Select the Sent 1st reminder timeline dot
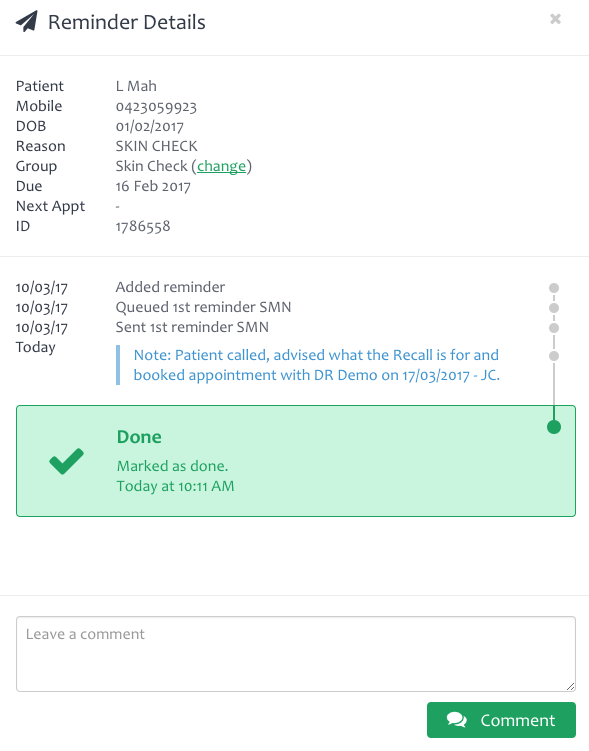Image resolution: width=589 pixels, height=751 pixels. point(554,328)
